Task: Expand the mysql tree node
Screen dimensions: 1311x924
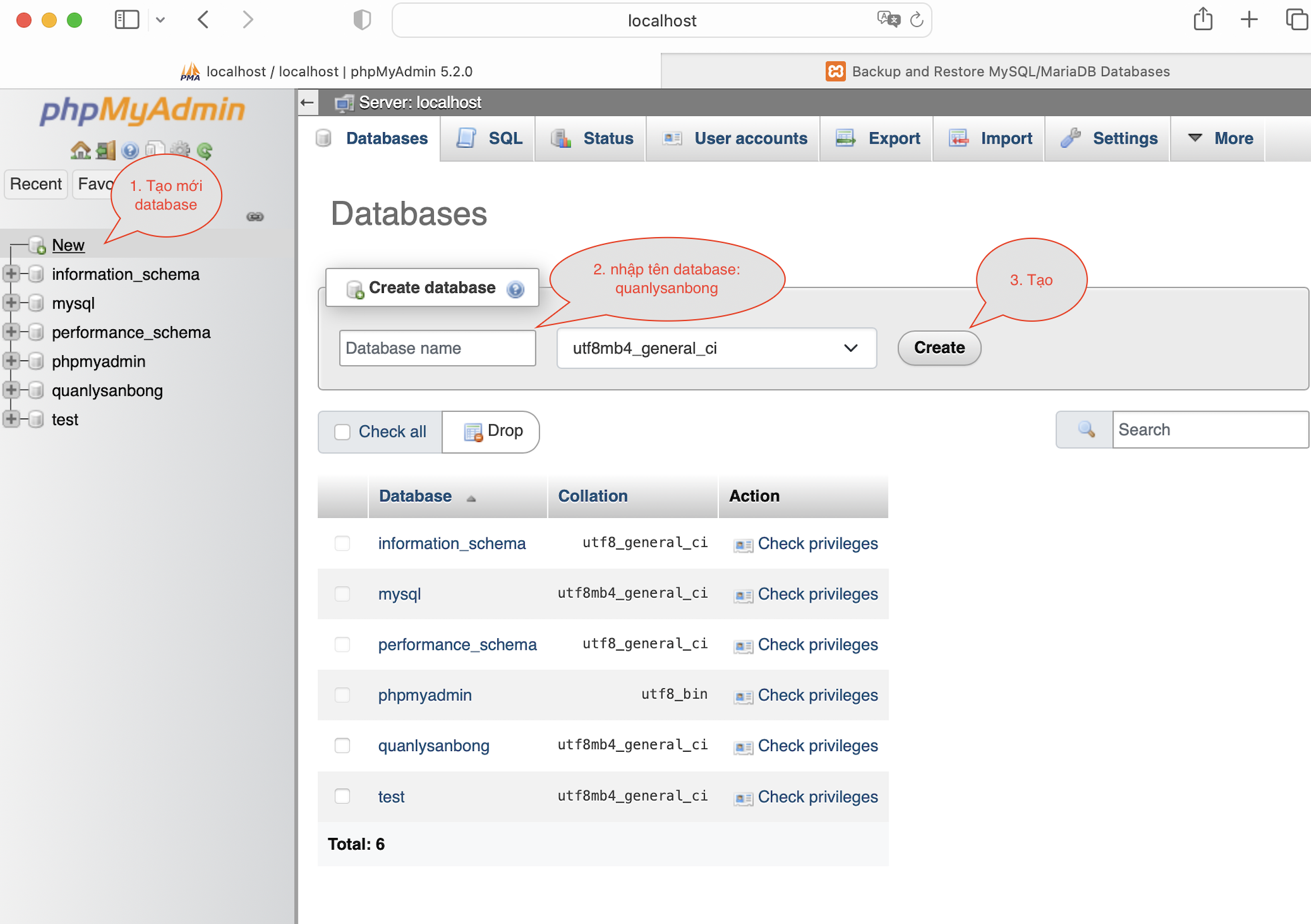Action: click(11, 303)
